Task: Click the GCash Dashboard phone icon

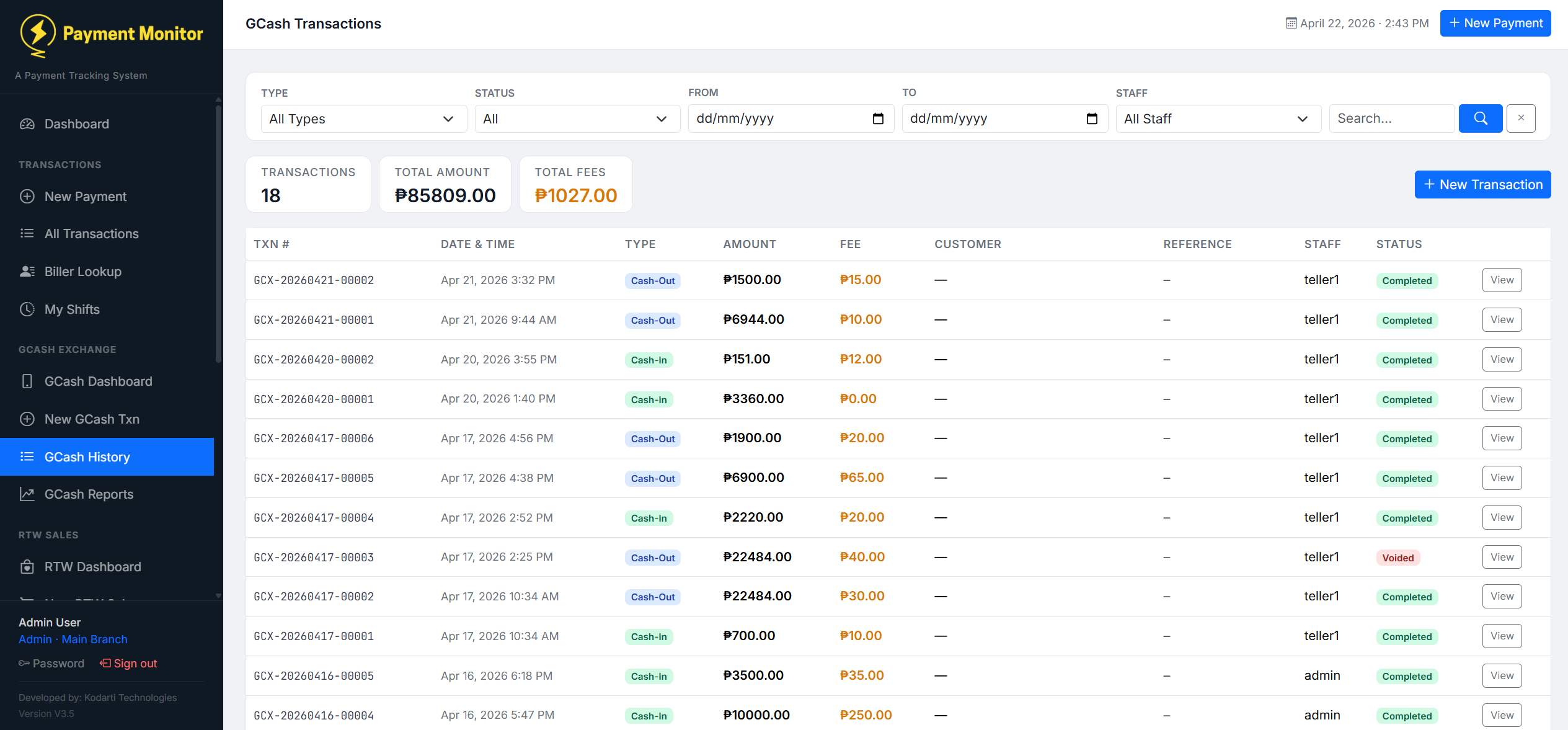Action: pyautogui.click(x=27, y=381)
